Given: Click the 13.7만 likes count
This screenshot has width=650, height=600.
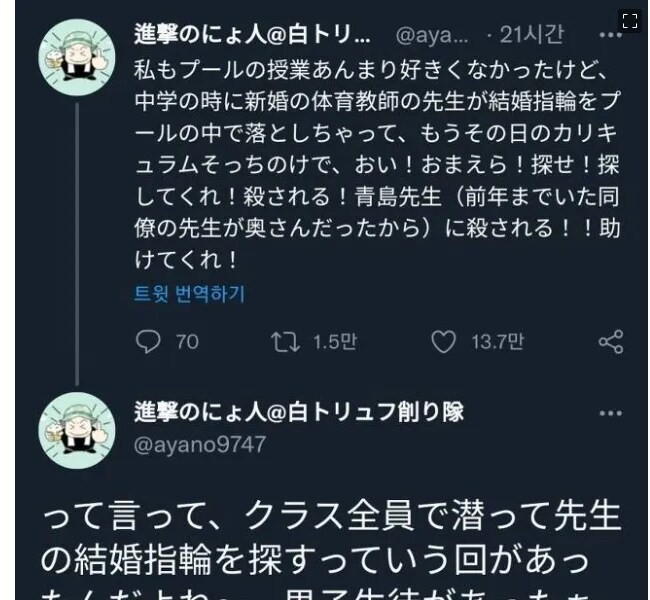Looking at the screenshot, I should [x=497, y=342].
